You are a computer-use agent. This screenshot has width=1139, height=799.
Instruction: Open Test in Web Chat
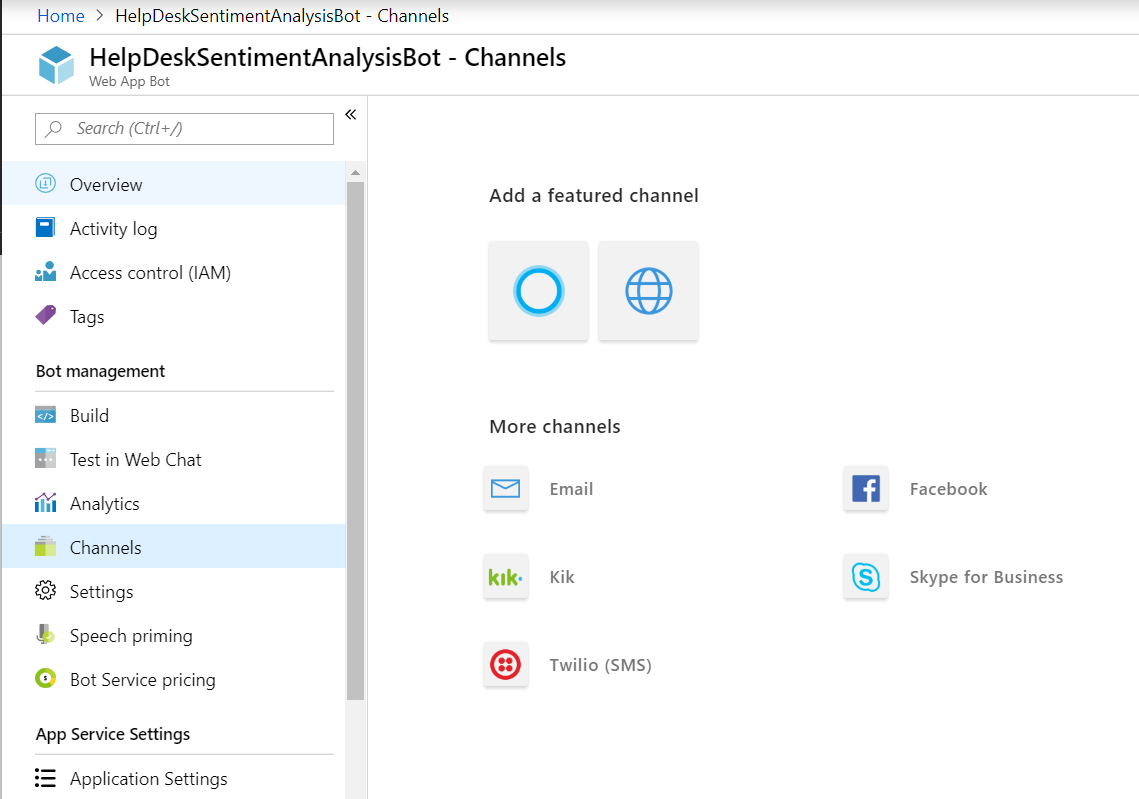(135, 460)
